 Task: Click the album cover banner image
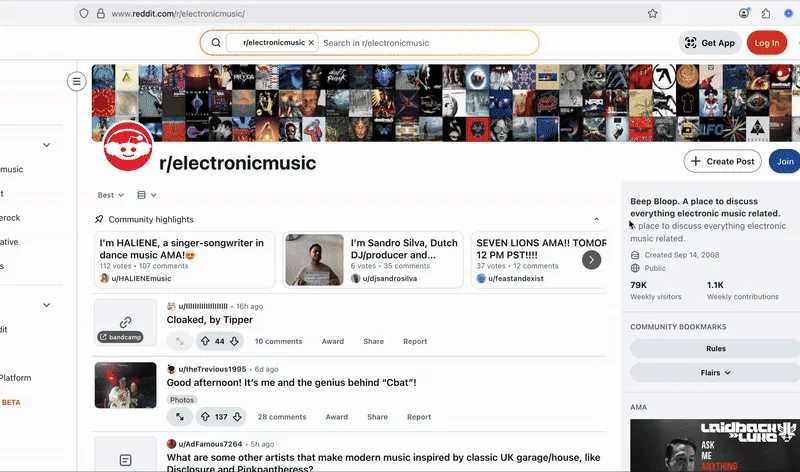[x=446, y=103]
